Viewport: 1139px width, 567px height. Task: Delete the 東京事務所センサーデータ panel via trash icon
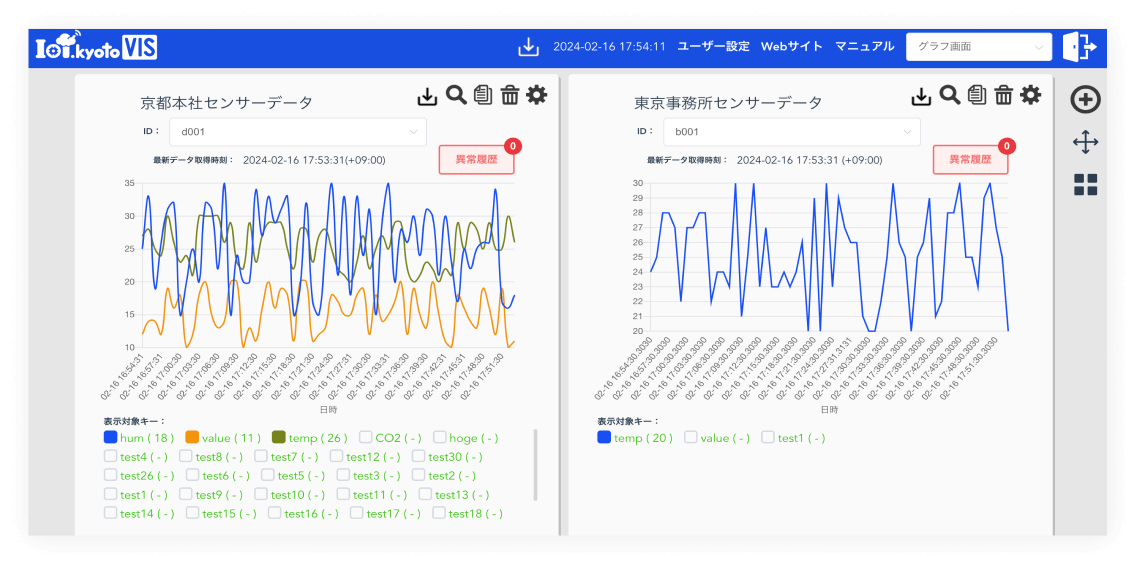coord(1004,95)
